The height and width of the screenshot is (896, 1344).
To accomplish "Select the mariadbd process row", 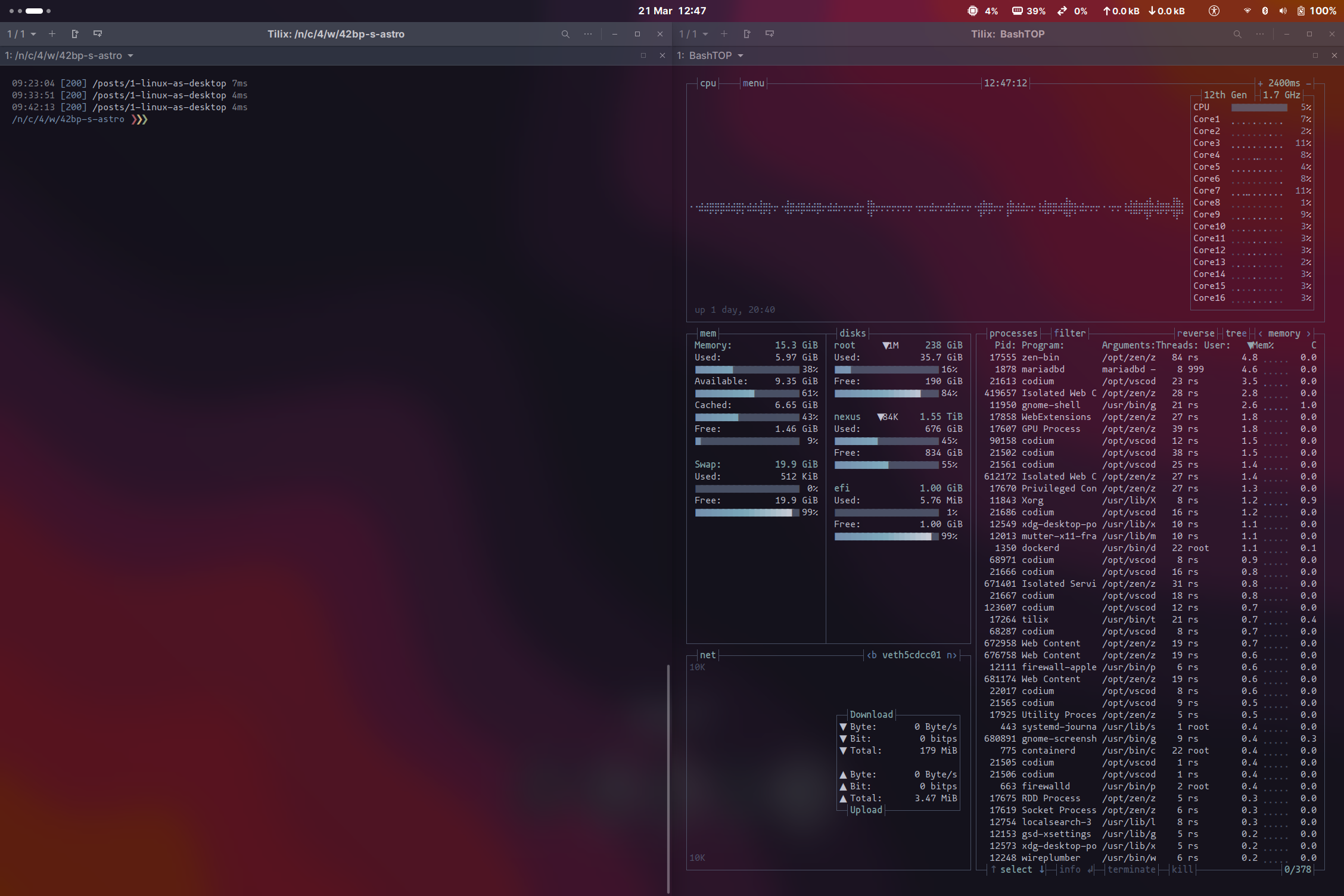I will click(1151, 369).
